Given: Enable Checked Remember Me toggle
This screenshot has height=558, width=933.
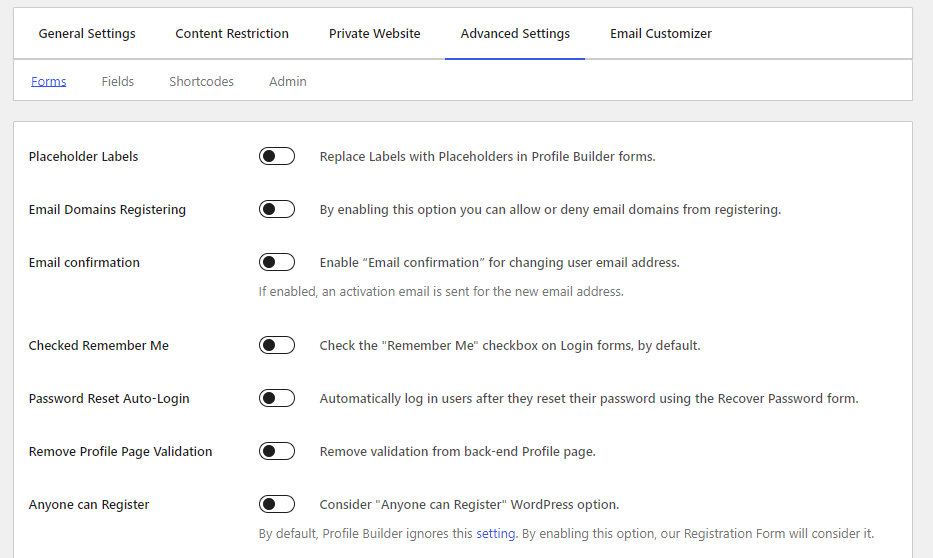Looking at the screenshot, I should 276,345.
